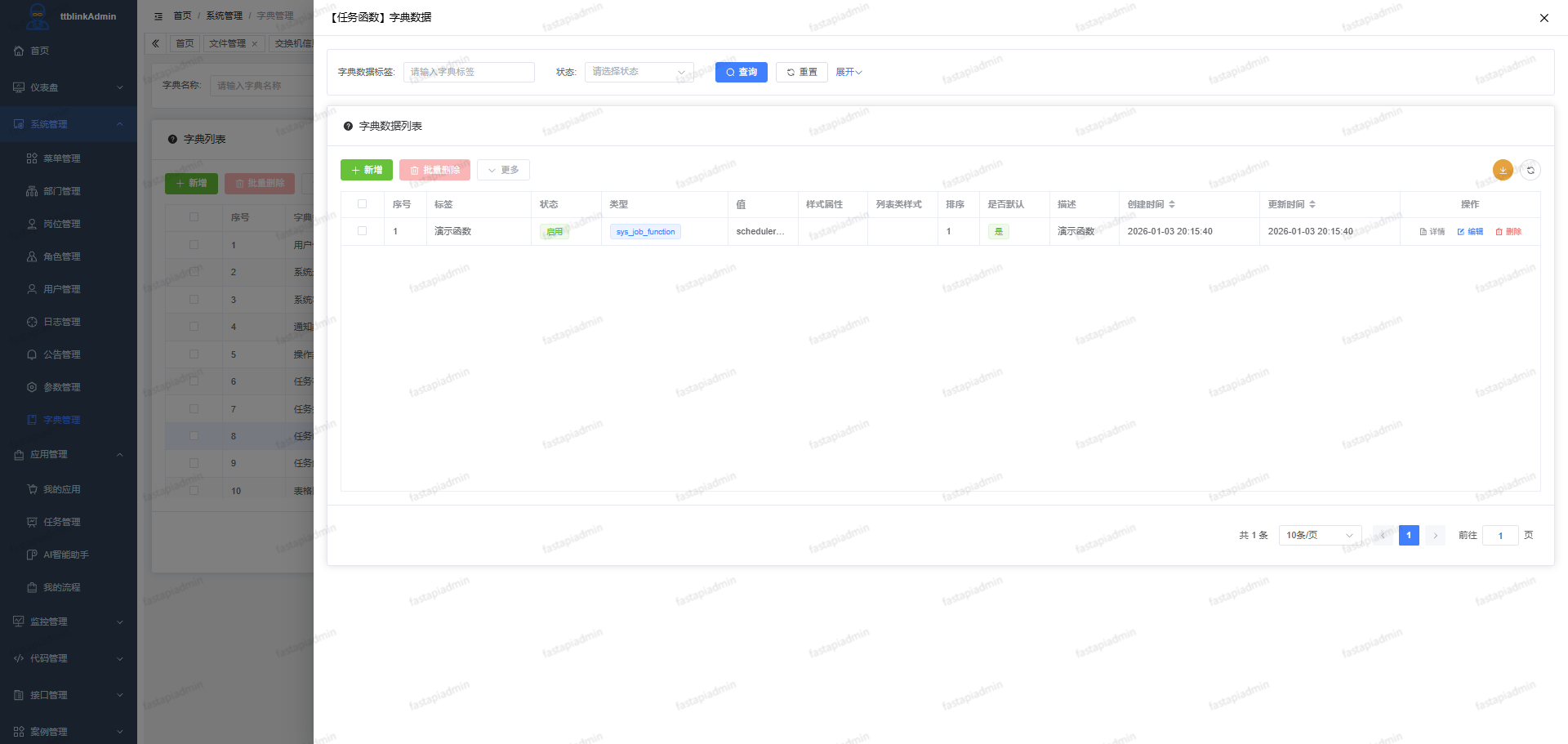Click the green 新增 button in drawer
1568x744 pixels.
tap(366, 170)
